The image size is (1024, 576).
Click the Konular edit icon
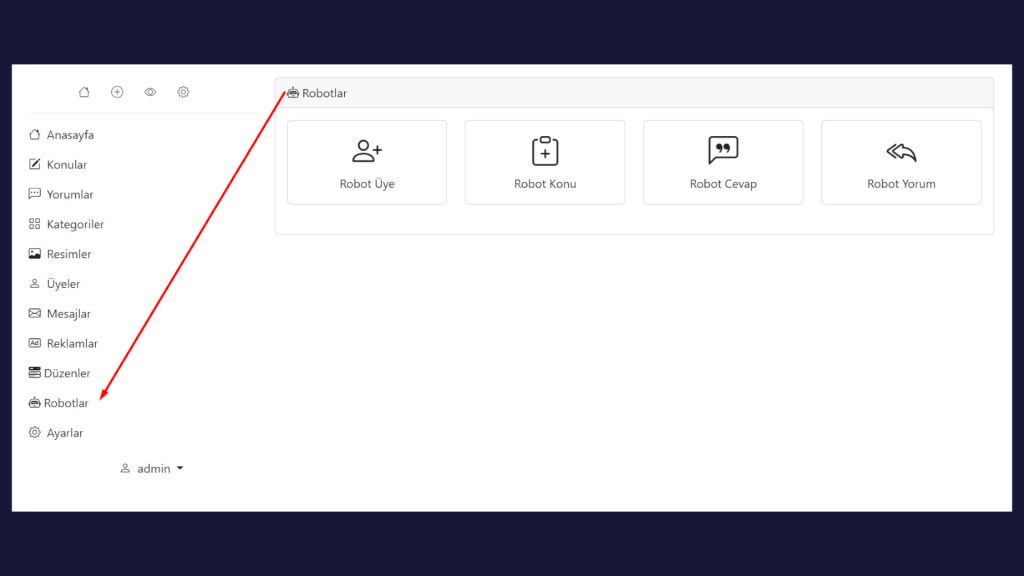pos(35,164)
